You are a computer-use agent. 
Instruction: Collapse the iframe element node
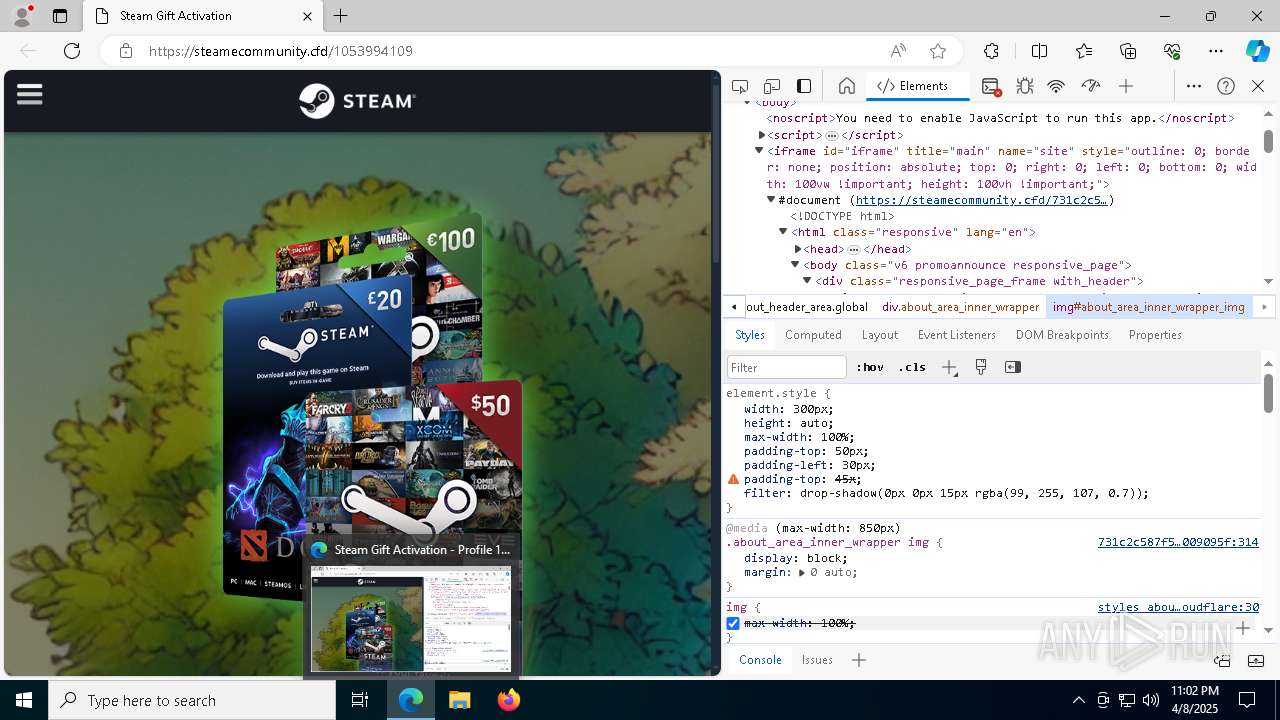point(759,151)
